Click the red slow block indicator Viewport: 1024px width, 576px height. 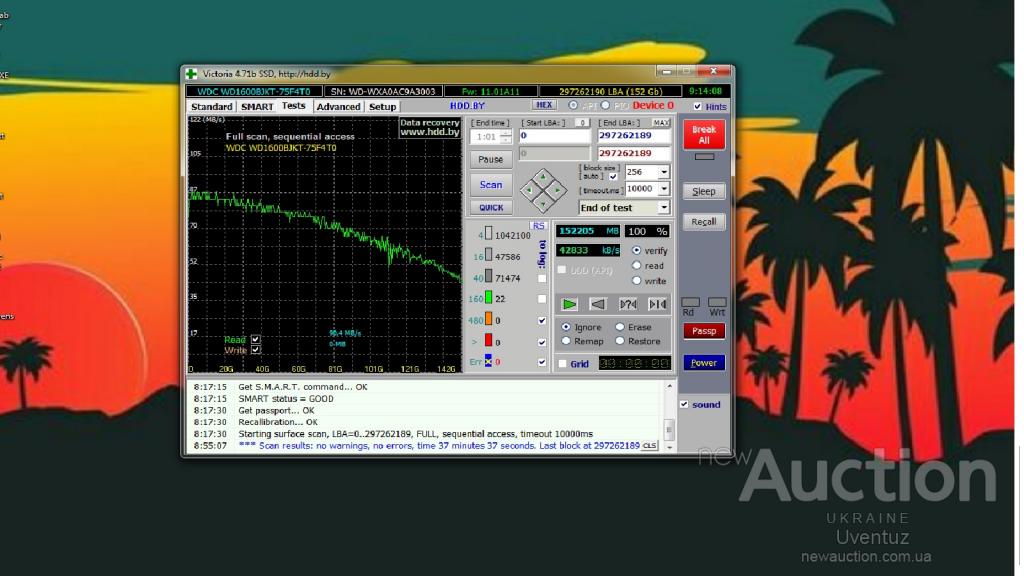tap(488, 340)
